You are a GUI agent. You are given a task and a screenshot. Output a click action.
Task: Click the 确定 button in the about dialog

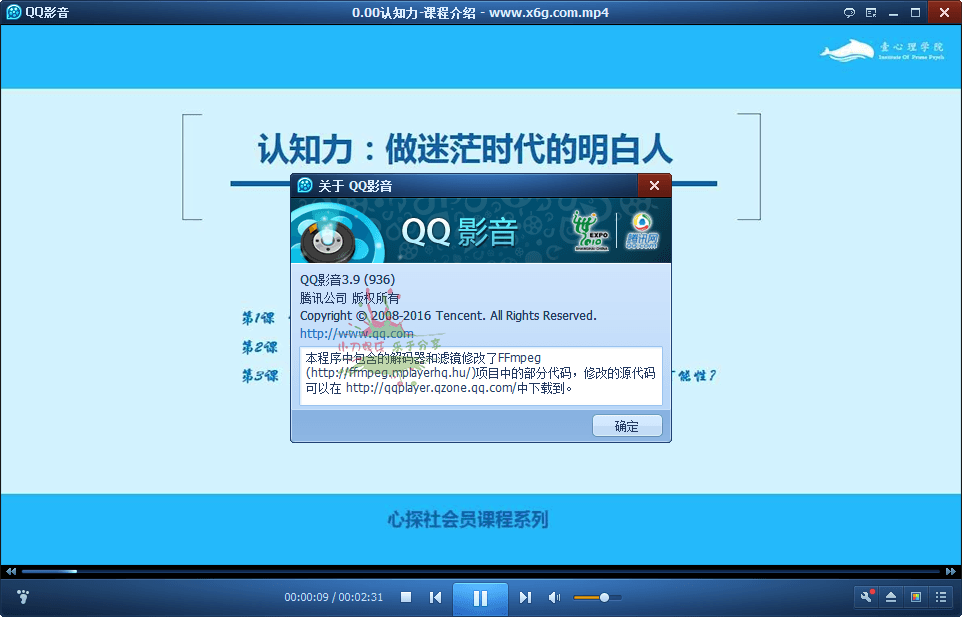(627, 425)
